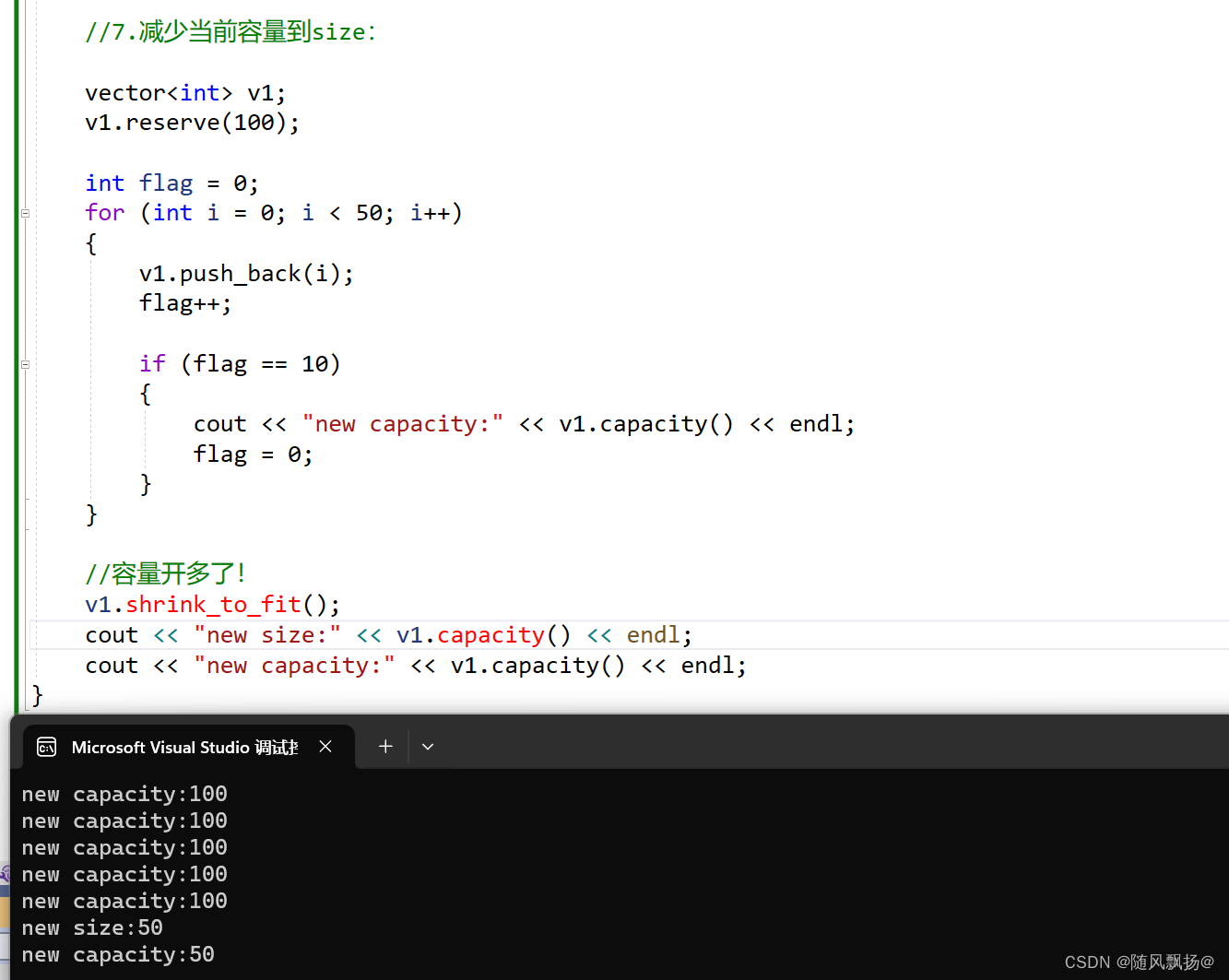Collapse the for loop code block

[26, 213]
